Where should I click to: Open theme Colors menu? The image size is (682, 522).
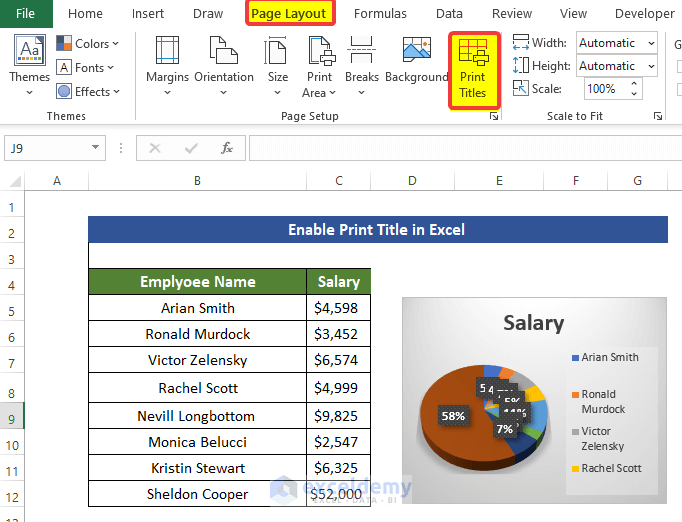[x=87, y=44]
